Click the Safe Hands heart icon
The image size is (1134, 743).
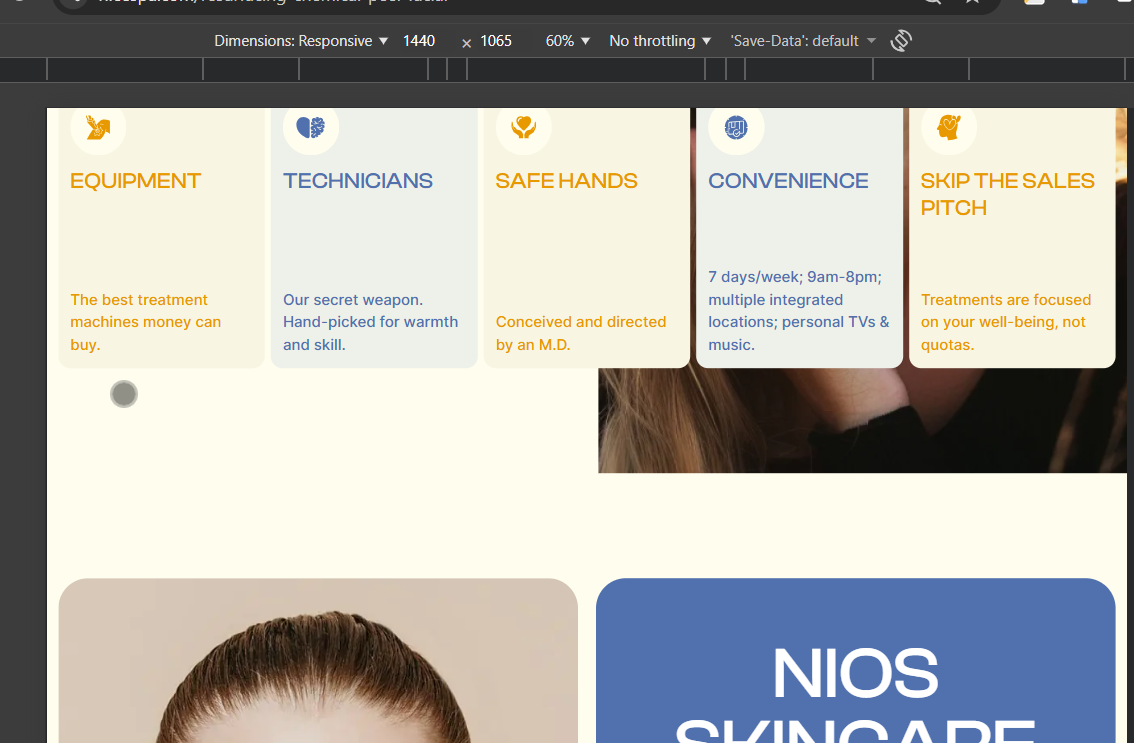(524, 127)
